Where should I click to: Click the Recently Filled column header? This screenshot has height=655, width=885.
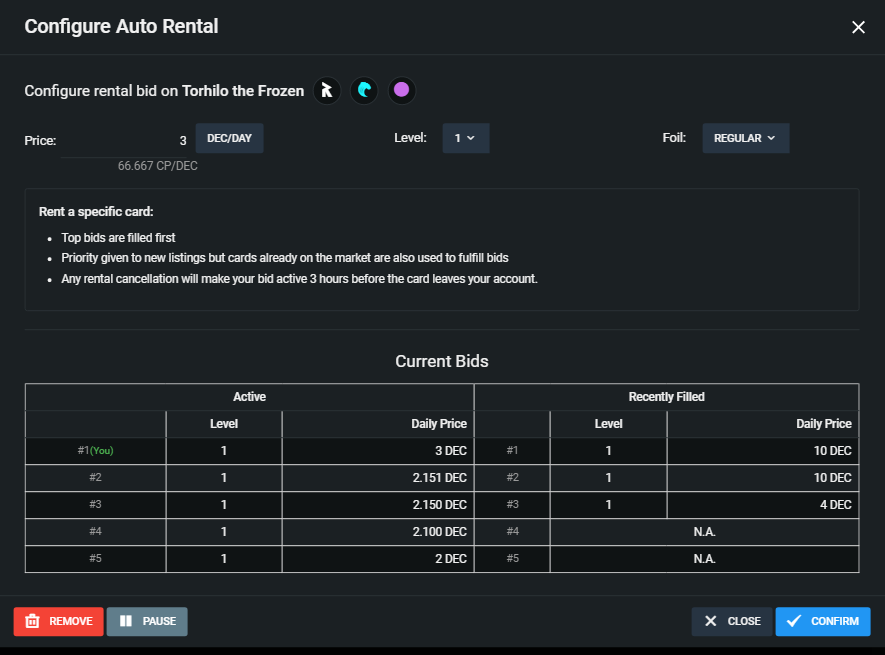tap(667, 397)
